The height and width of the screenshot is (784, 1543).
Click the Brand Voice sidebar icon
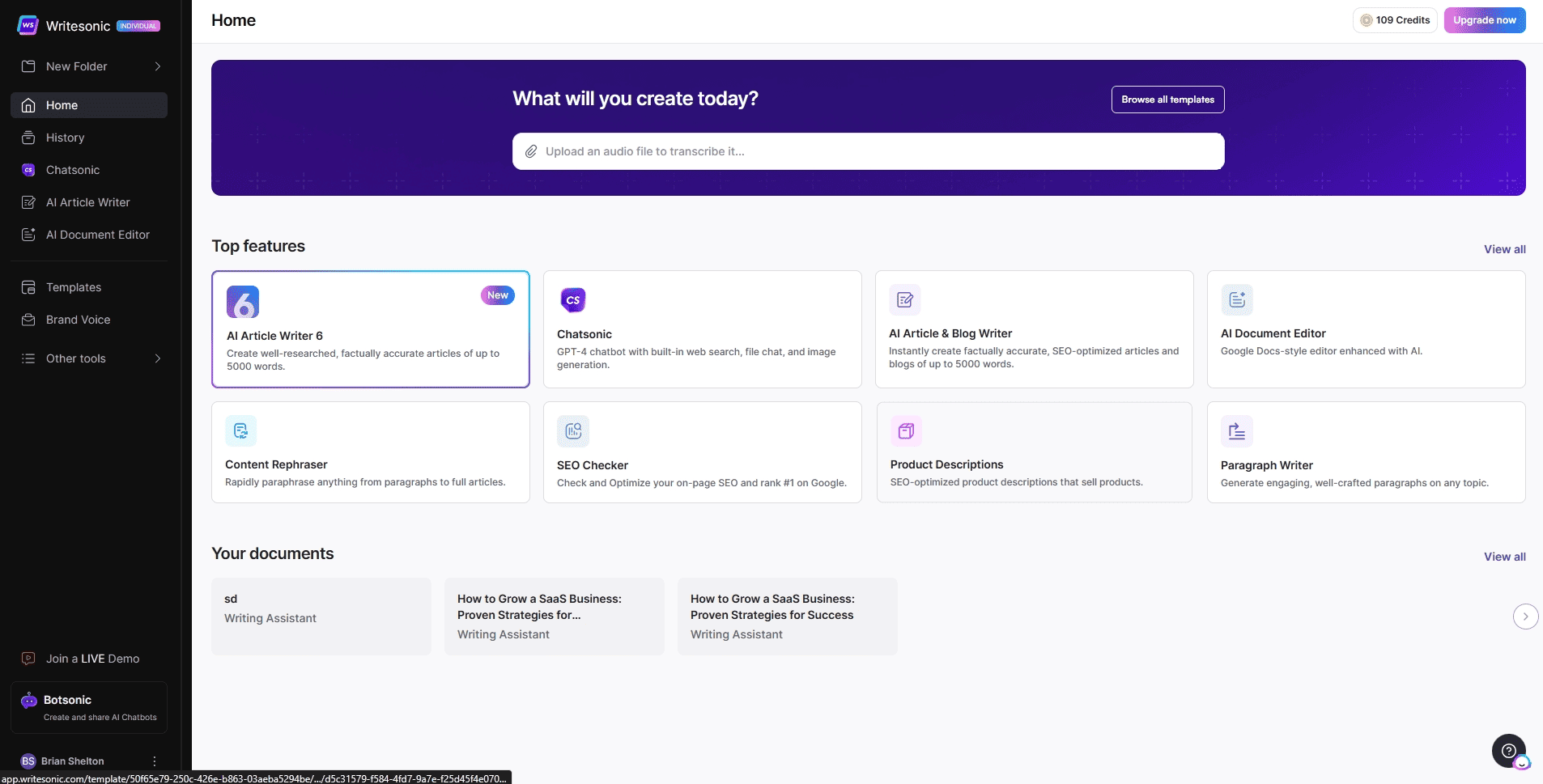point(28,320)
